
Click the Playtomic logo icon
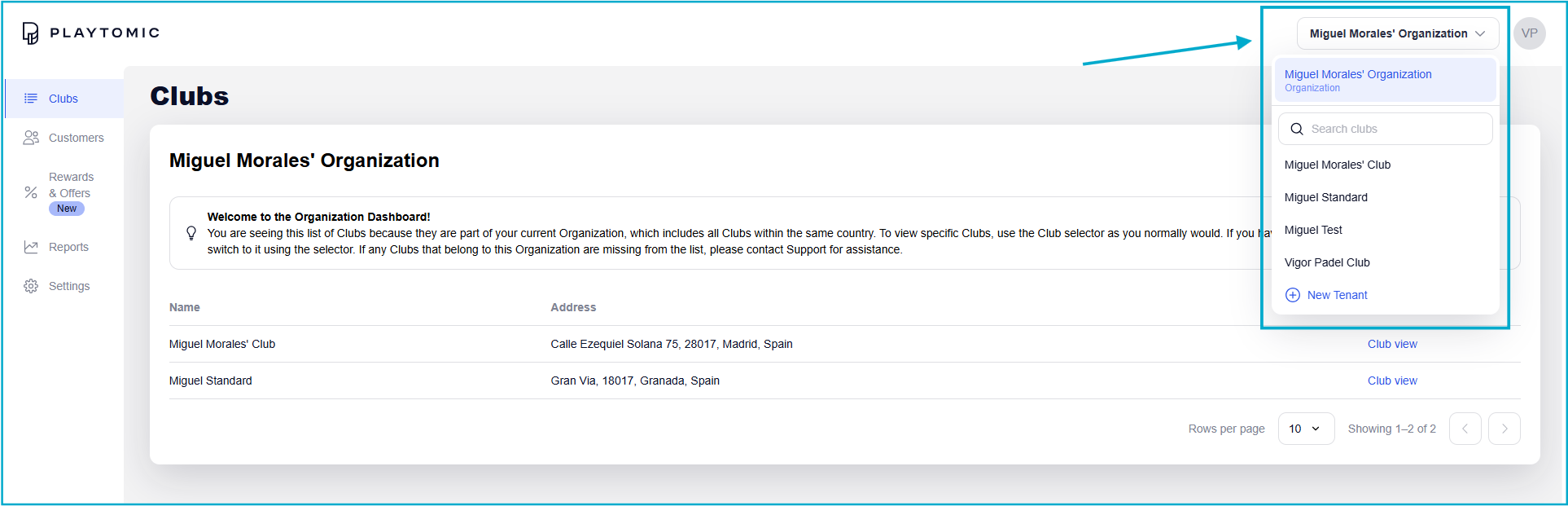[31, 33]
